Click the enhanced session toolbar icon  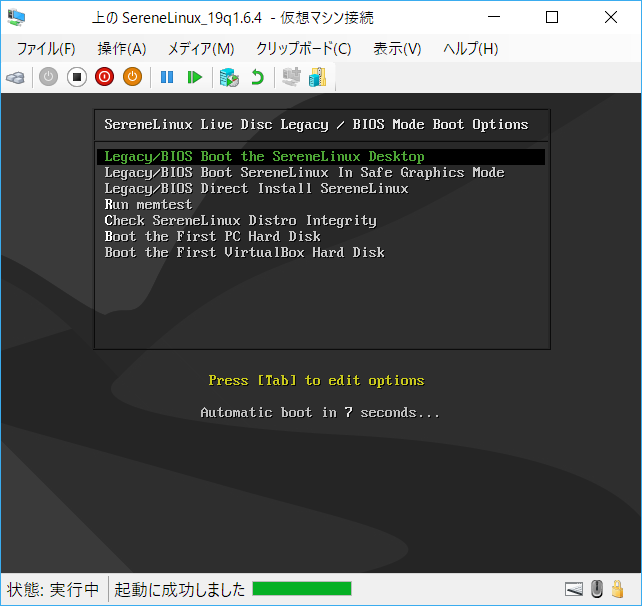pyautogui.click(x=291, y=77)
